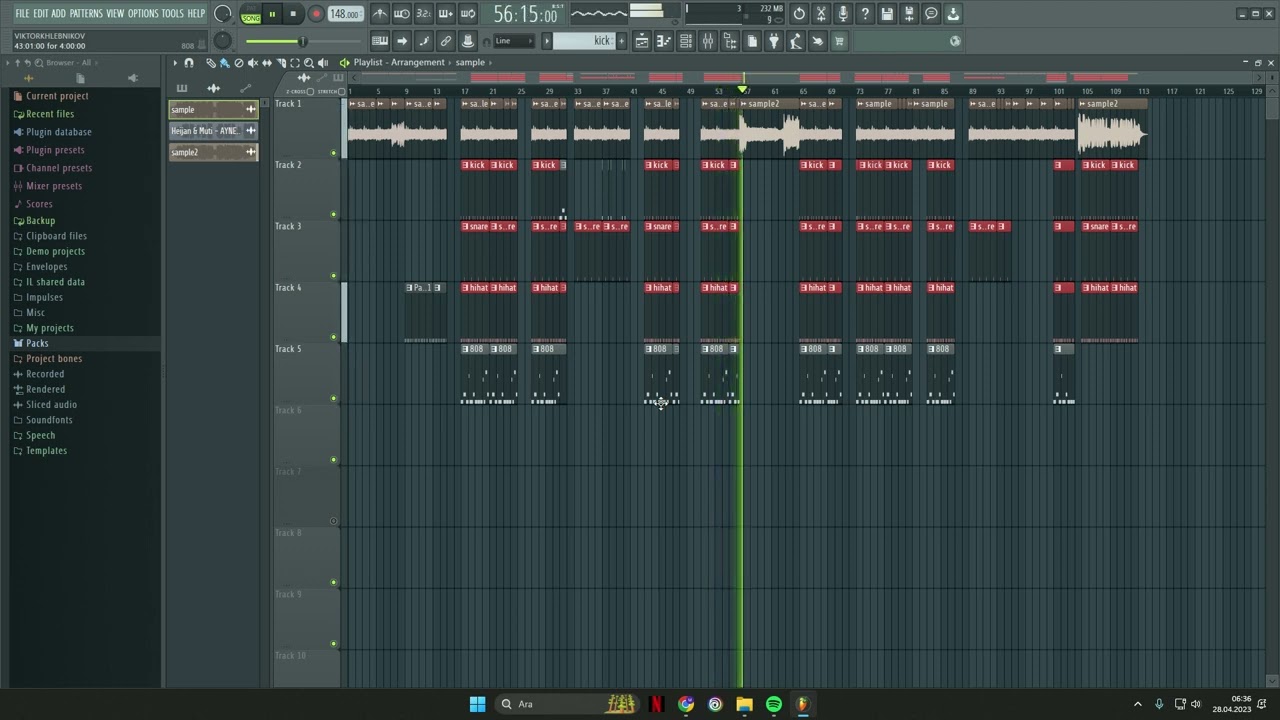This screenshot has height=720, width=1280.
Task: Open the kick pattern selector
Action: [584, 41]
